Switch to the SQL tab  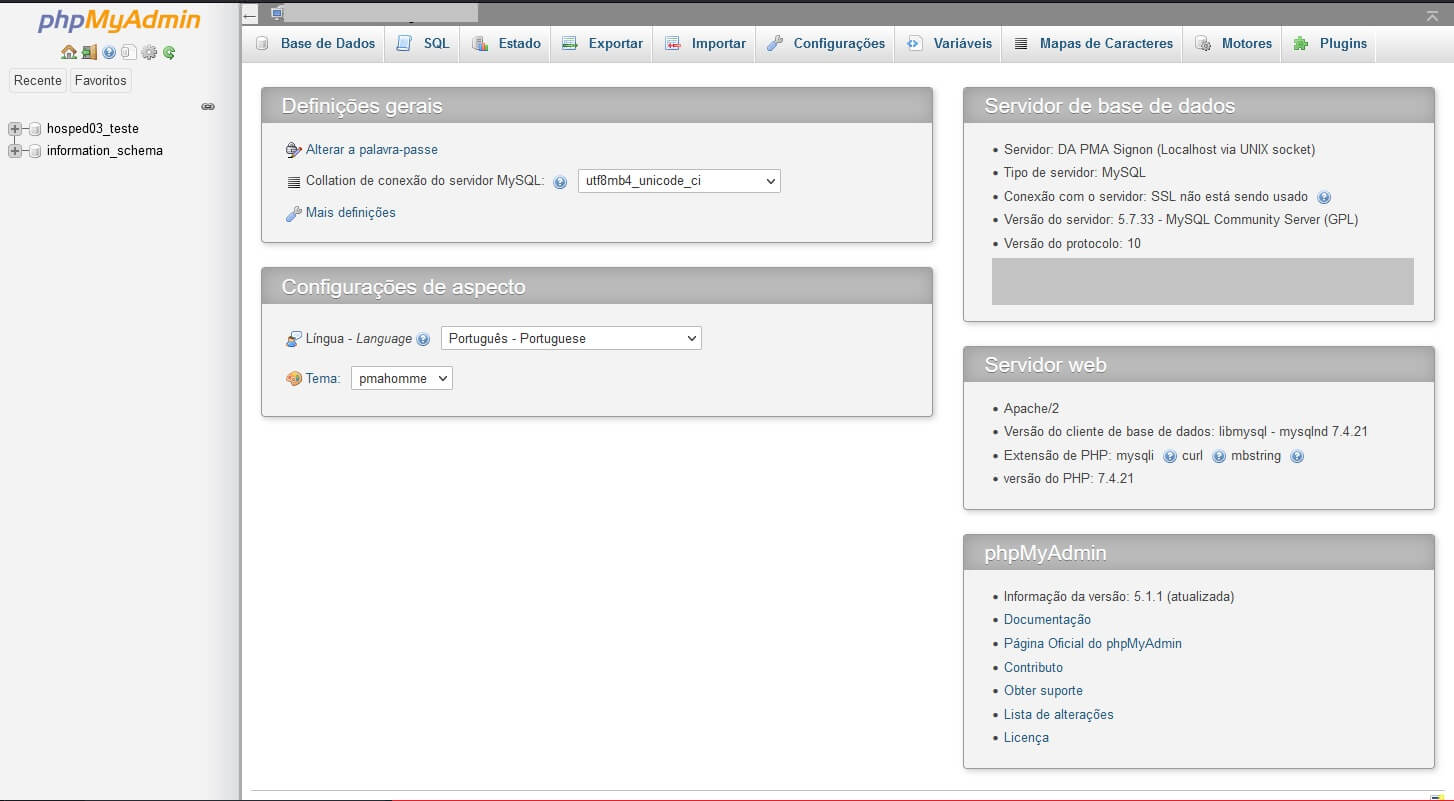423,44
